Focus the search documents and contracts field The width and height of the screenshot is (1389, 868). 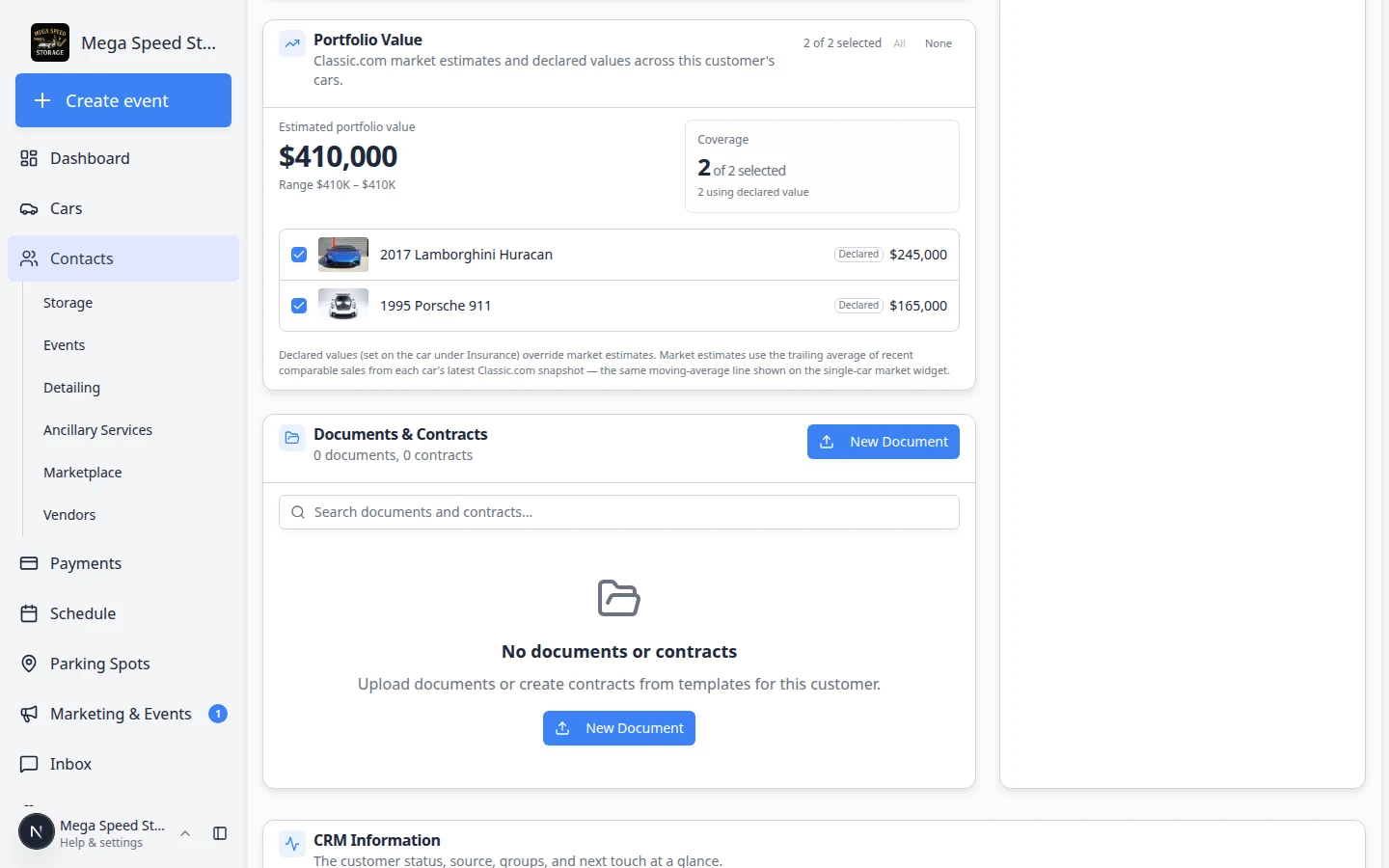coord(619,512)
